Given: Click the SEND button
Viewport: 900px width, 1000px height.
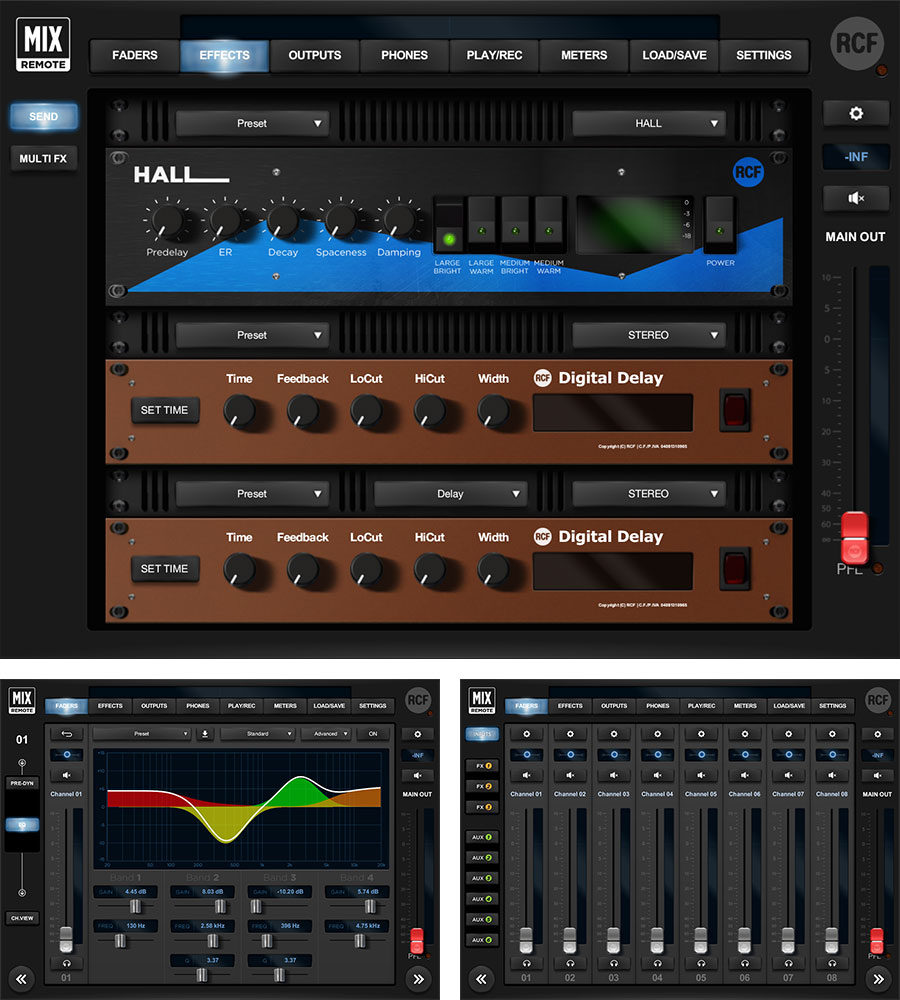Looking at the screenshot, I should [43, 117].
